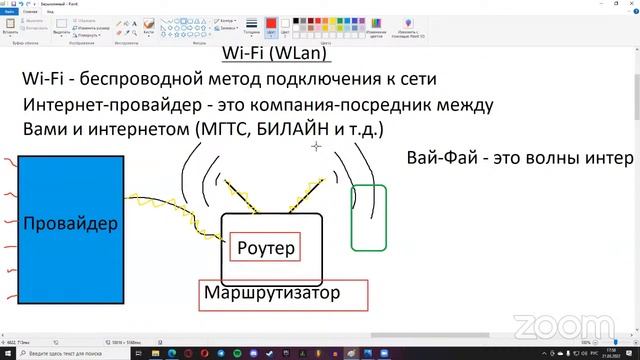This screenshot has height=360, width=640.
Task: Pick the purple color swatch
Action: [x=362, y=21]
